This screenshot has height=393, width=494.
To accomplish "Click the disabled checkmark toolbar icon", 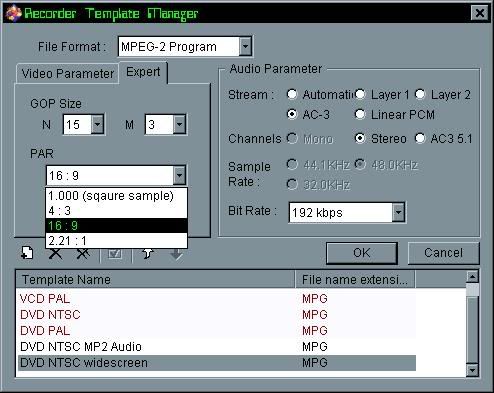I will 115,254.
